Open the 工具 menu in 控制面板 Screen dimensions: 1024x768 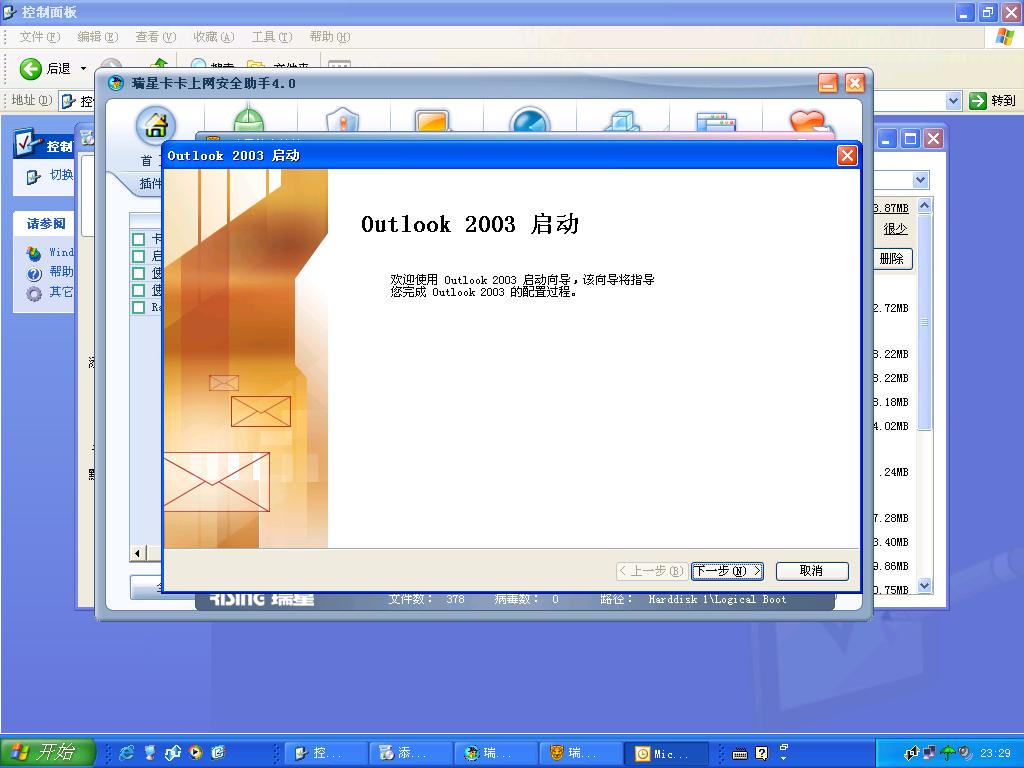click(272, 37)
